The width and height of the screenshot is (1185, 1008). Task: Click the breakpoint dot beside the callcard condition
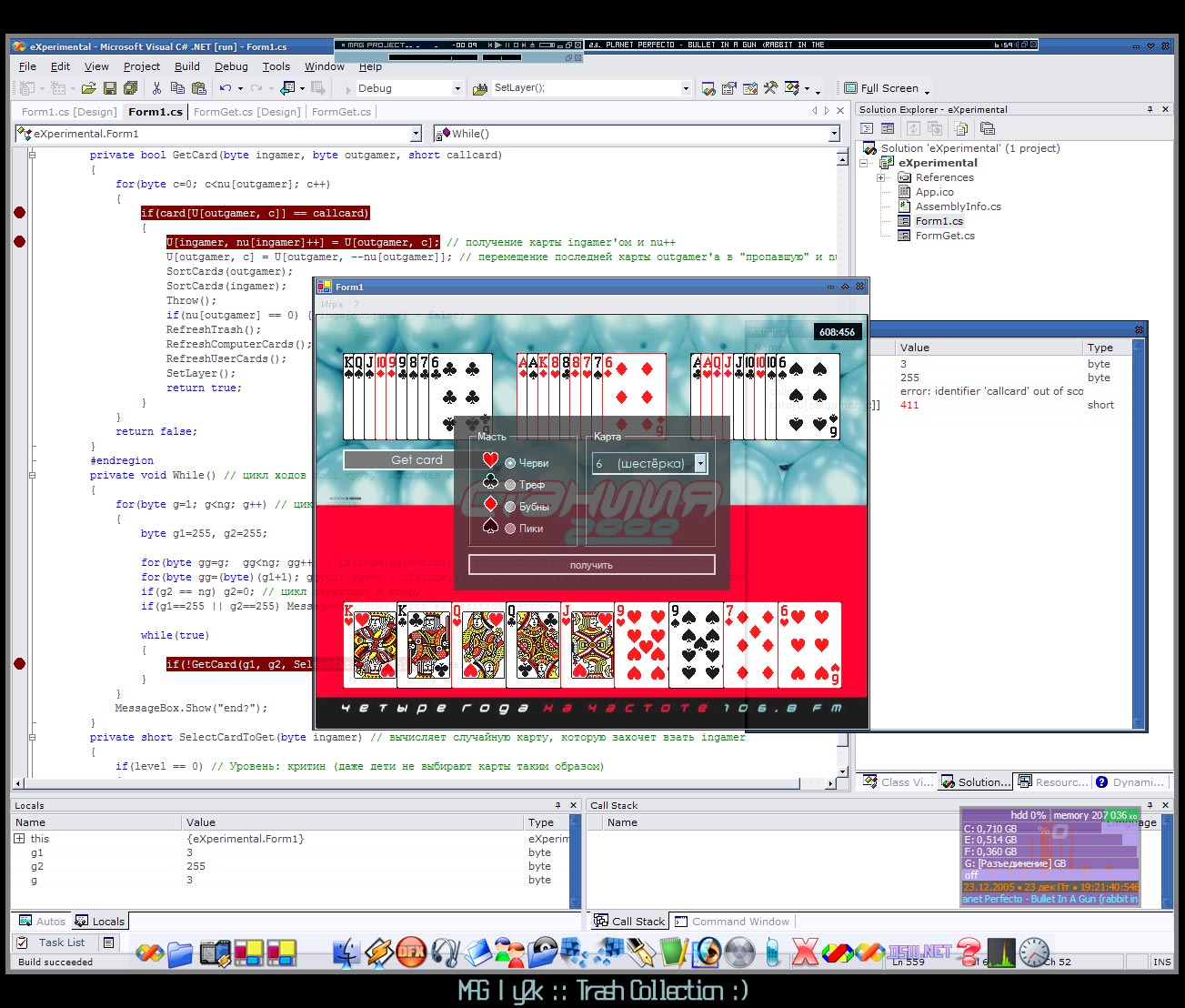pos(20,213)
